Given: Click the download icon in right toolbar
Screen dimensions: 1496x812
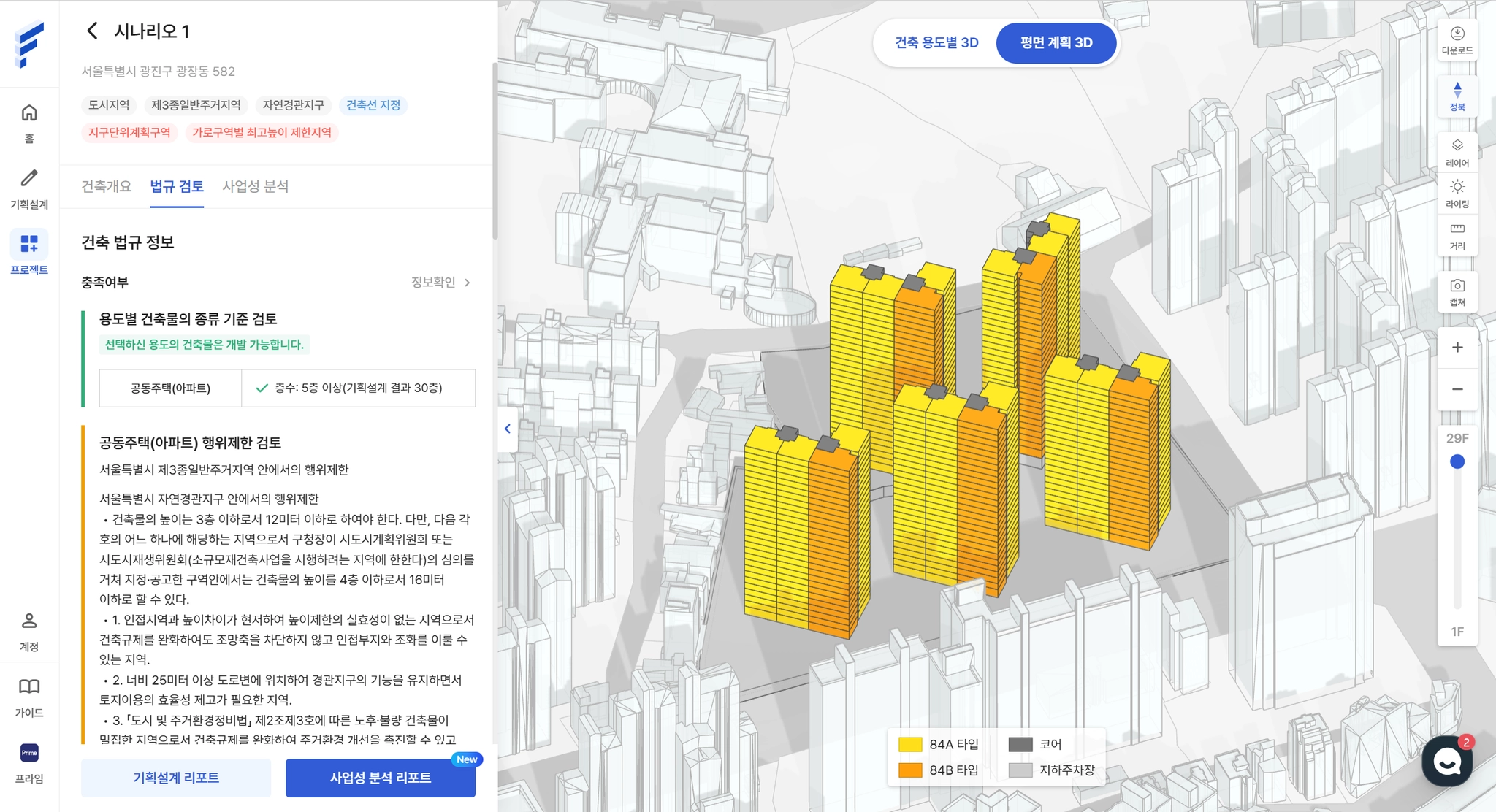Looking at the screenshot, I should point(1457,39).
